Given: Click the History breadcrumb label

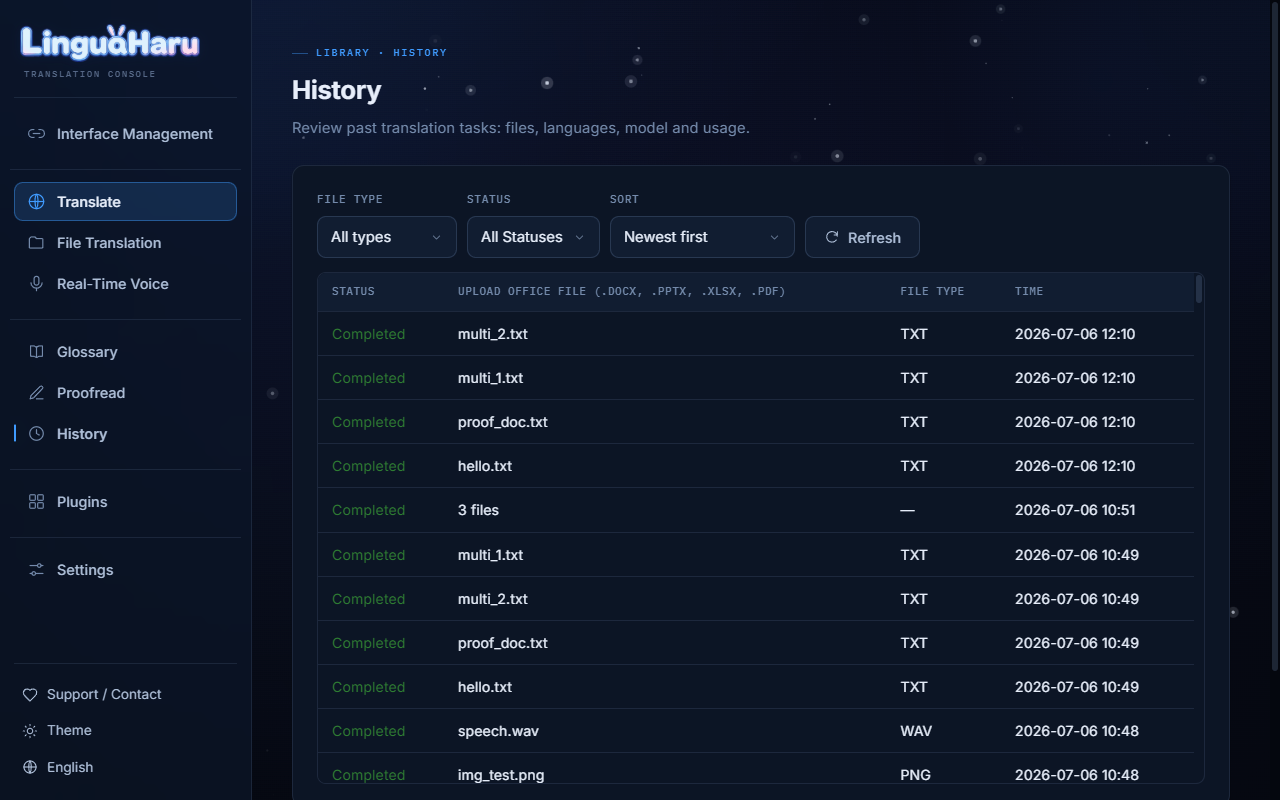Looking at the screenshot, I should tap(420, 52).
